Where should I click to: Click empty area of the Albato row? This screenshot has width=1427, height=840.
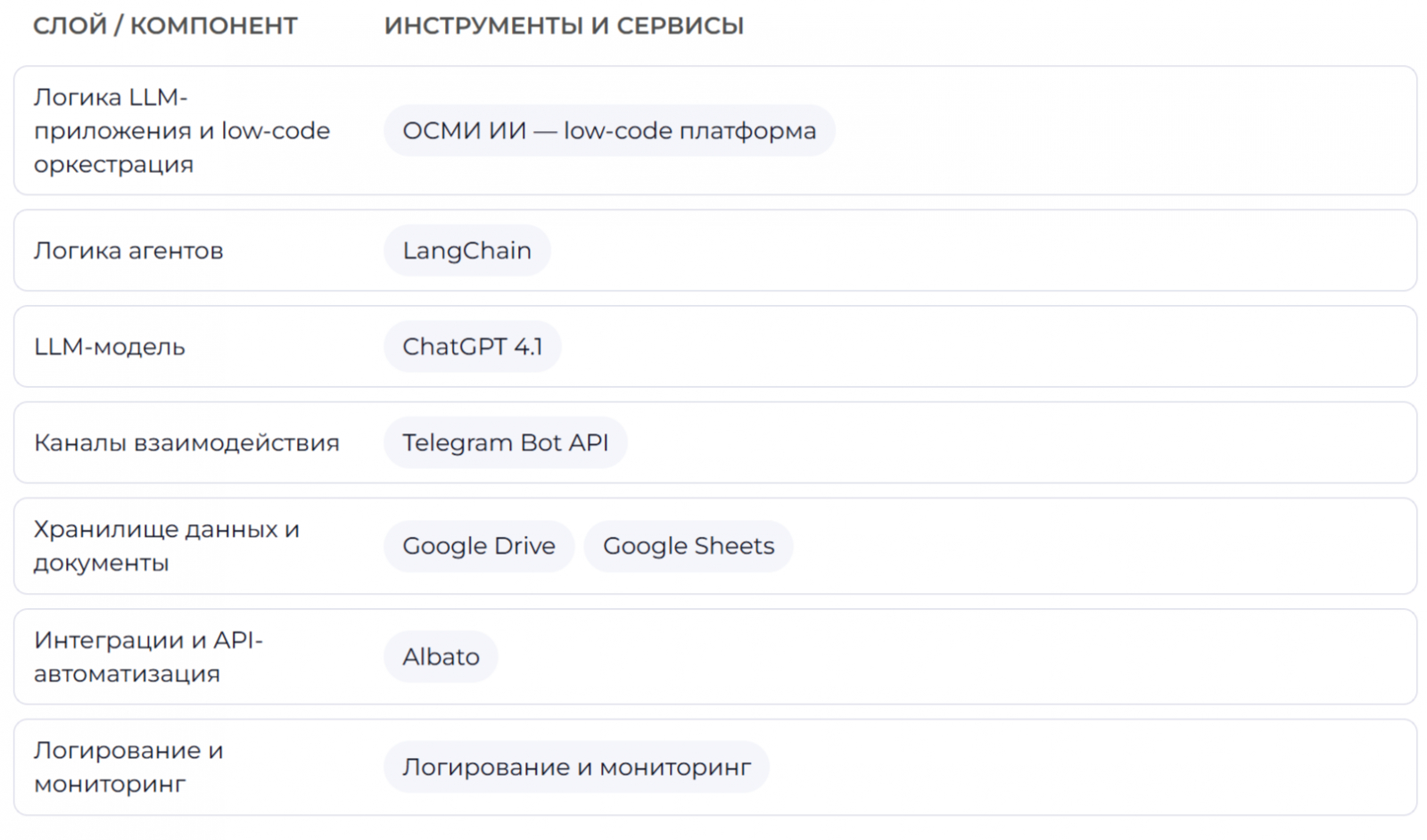(x=981, y=657)
